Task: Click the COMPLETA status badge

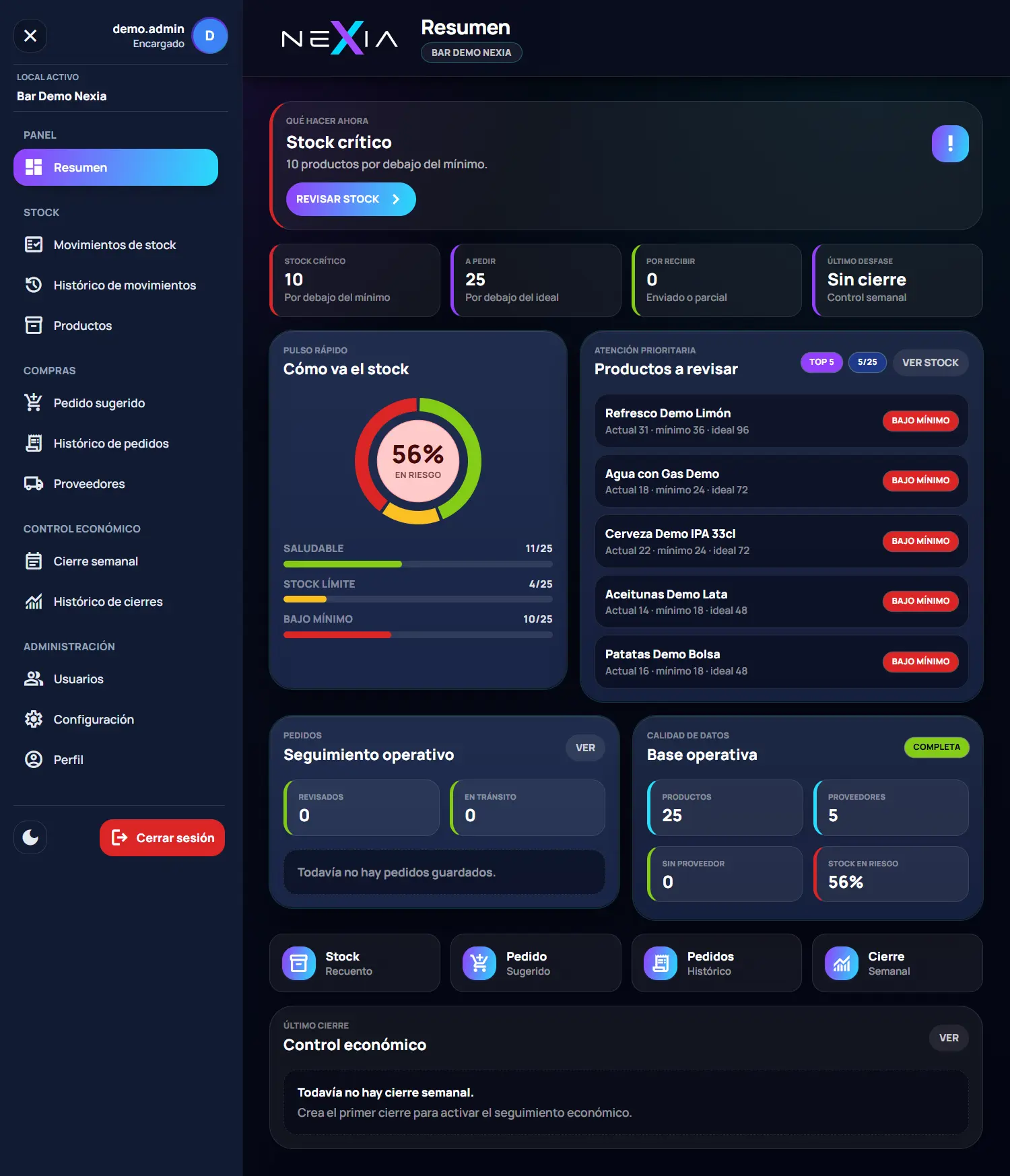Action: click(x=937, y=747)
